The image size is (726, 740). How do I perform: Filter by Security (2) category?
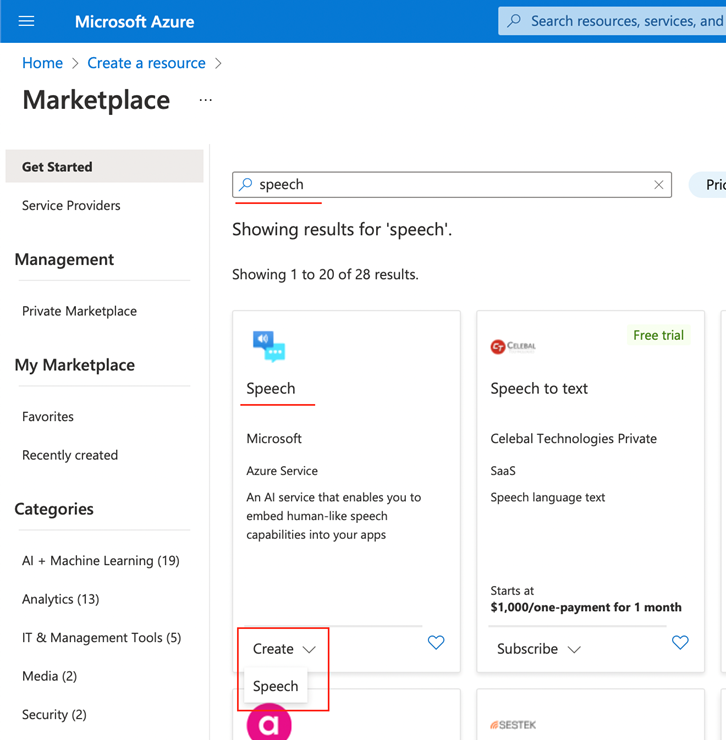coord(54,715)
